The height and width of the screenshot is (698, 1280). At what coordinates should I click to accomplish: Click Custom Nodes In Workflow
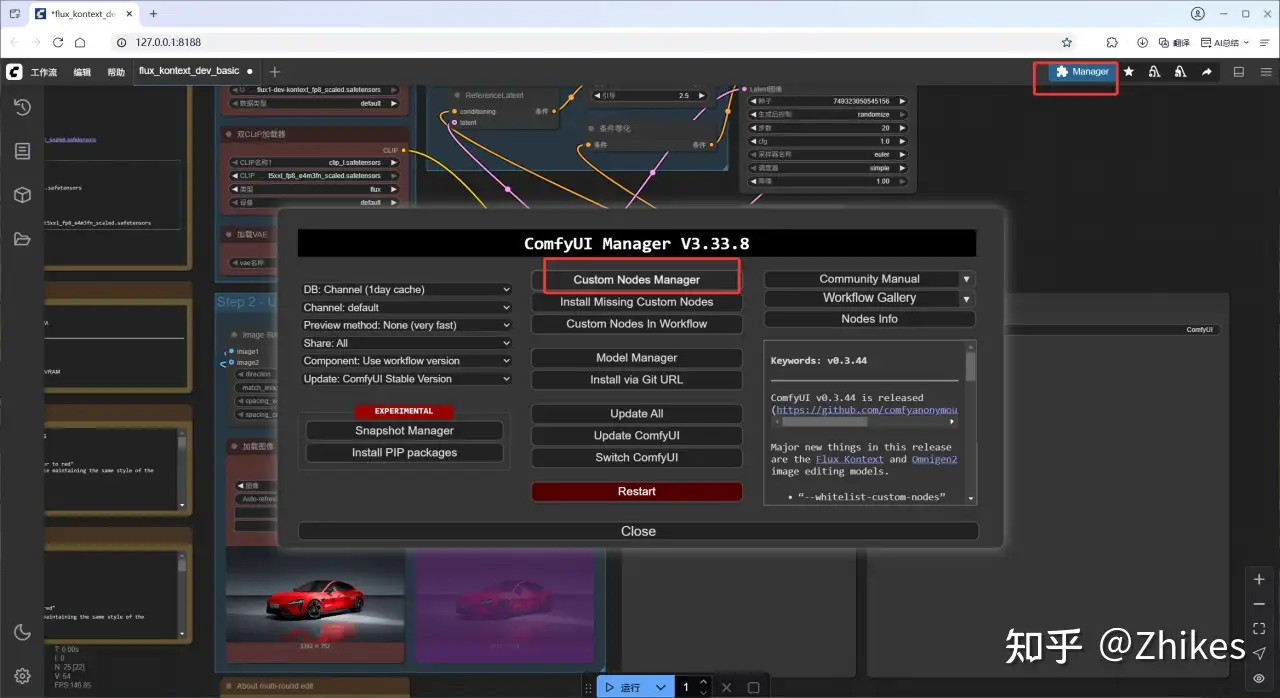637,324
